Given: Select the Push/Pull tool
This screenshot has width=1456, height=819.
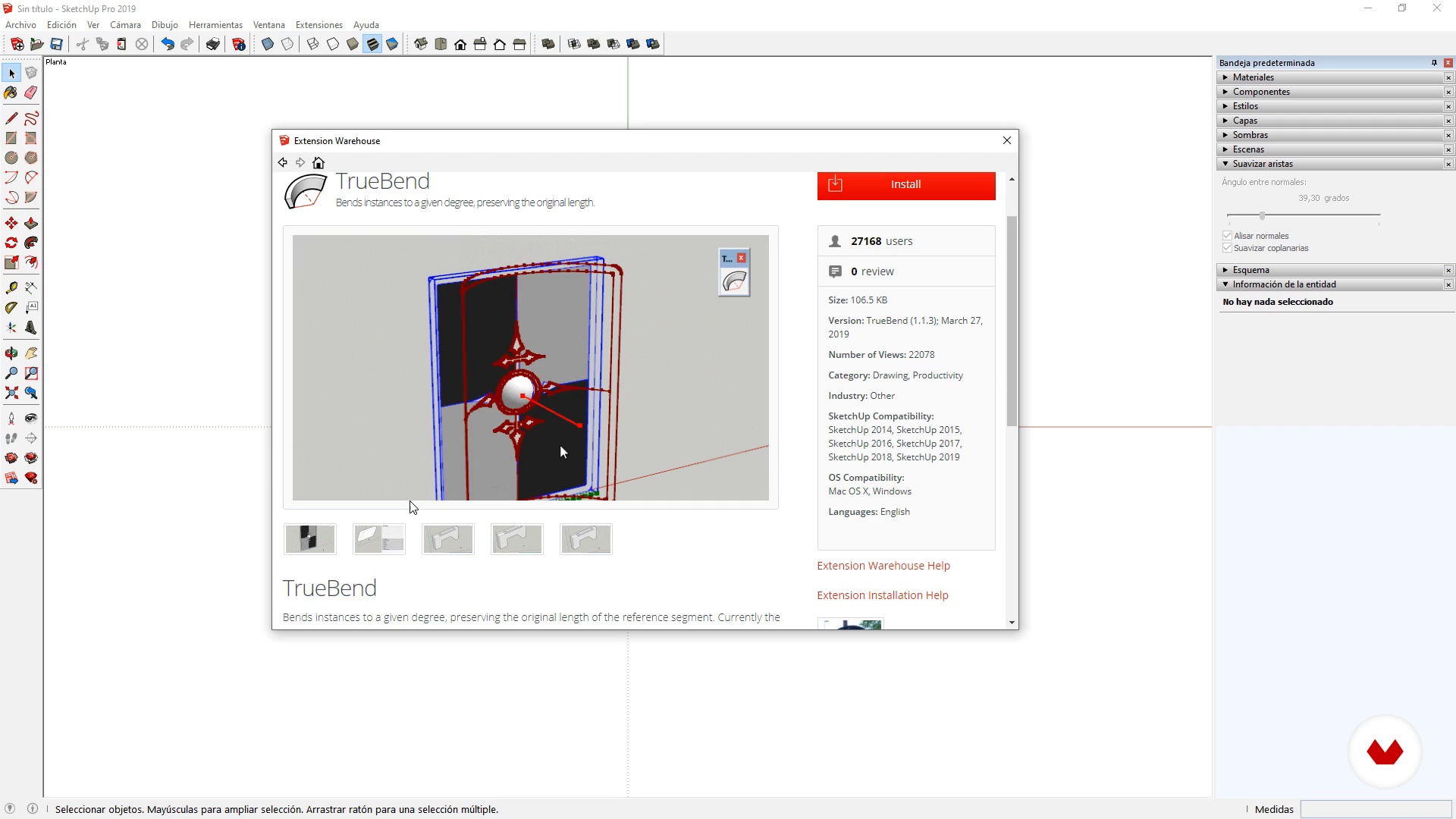Looking at the screenshot, I should [31, 223].
